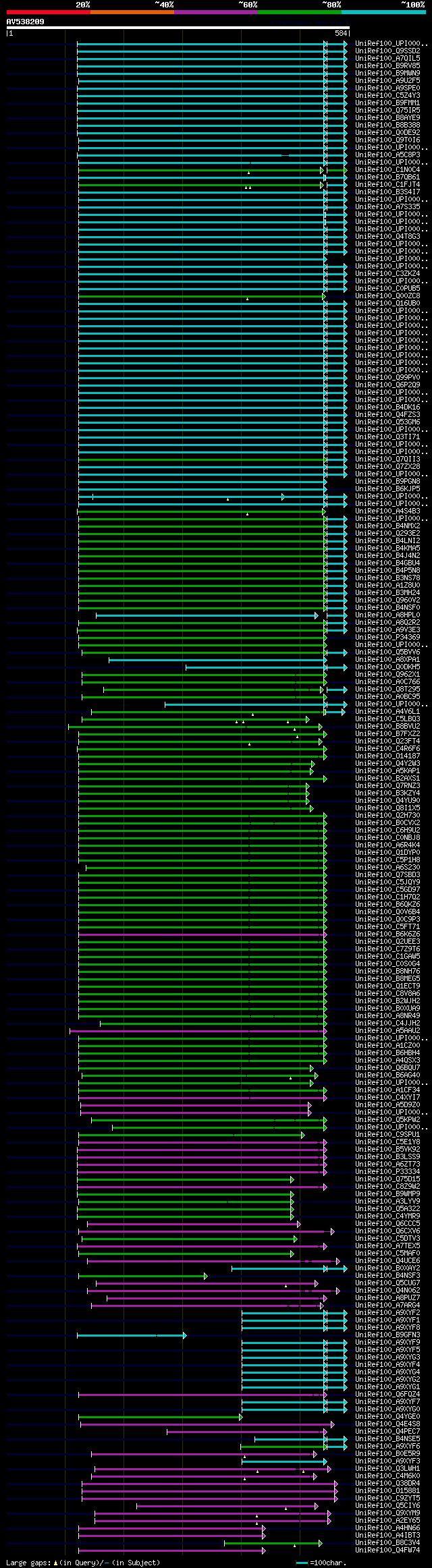Select hit label UniRef100_B0XAY2

click(x=387, y=1268)
